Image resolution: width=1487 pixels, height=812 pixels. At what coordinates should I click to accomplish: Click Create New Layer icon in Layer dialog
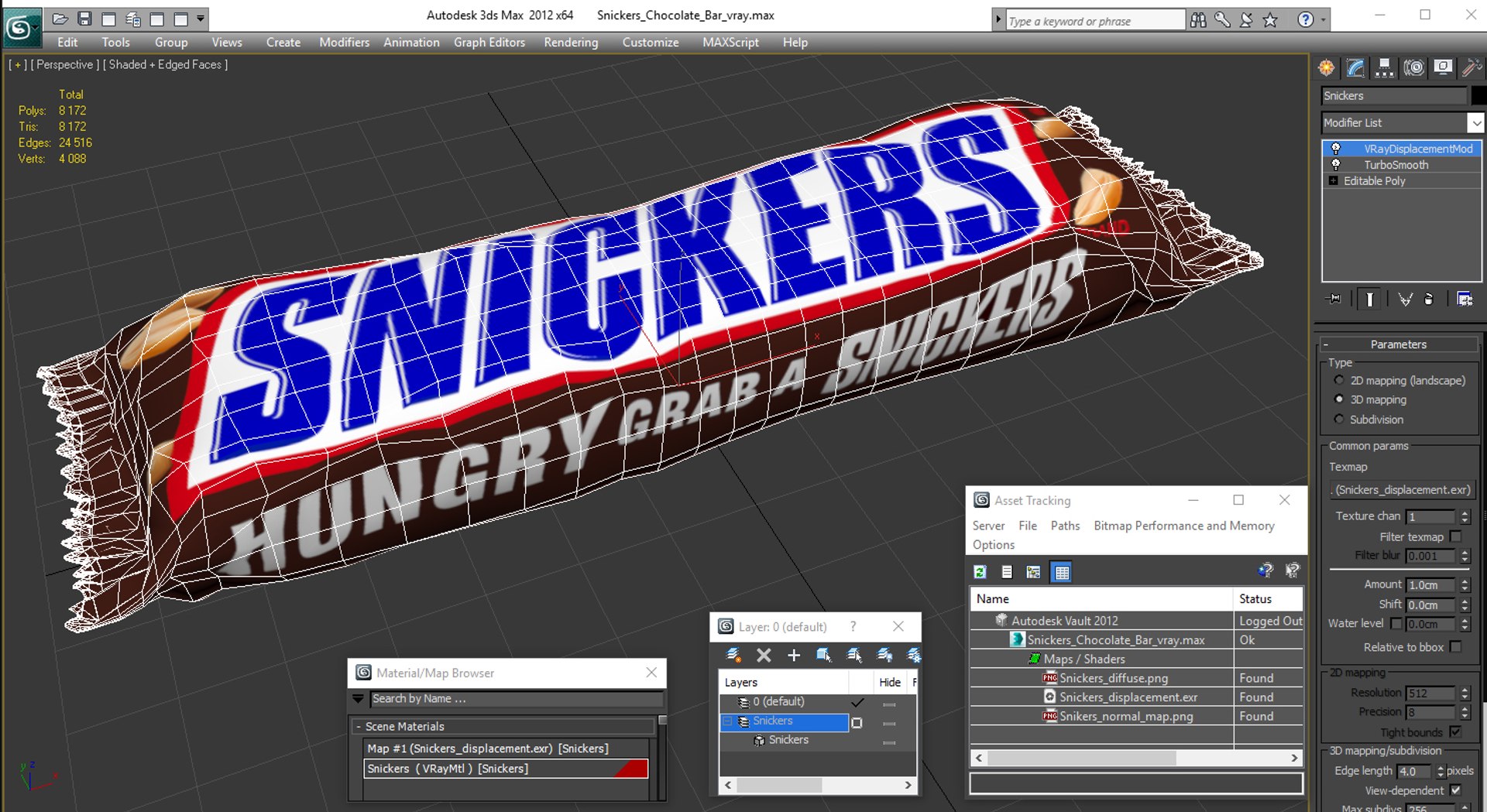click(733, 656)
